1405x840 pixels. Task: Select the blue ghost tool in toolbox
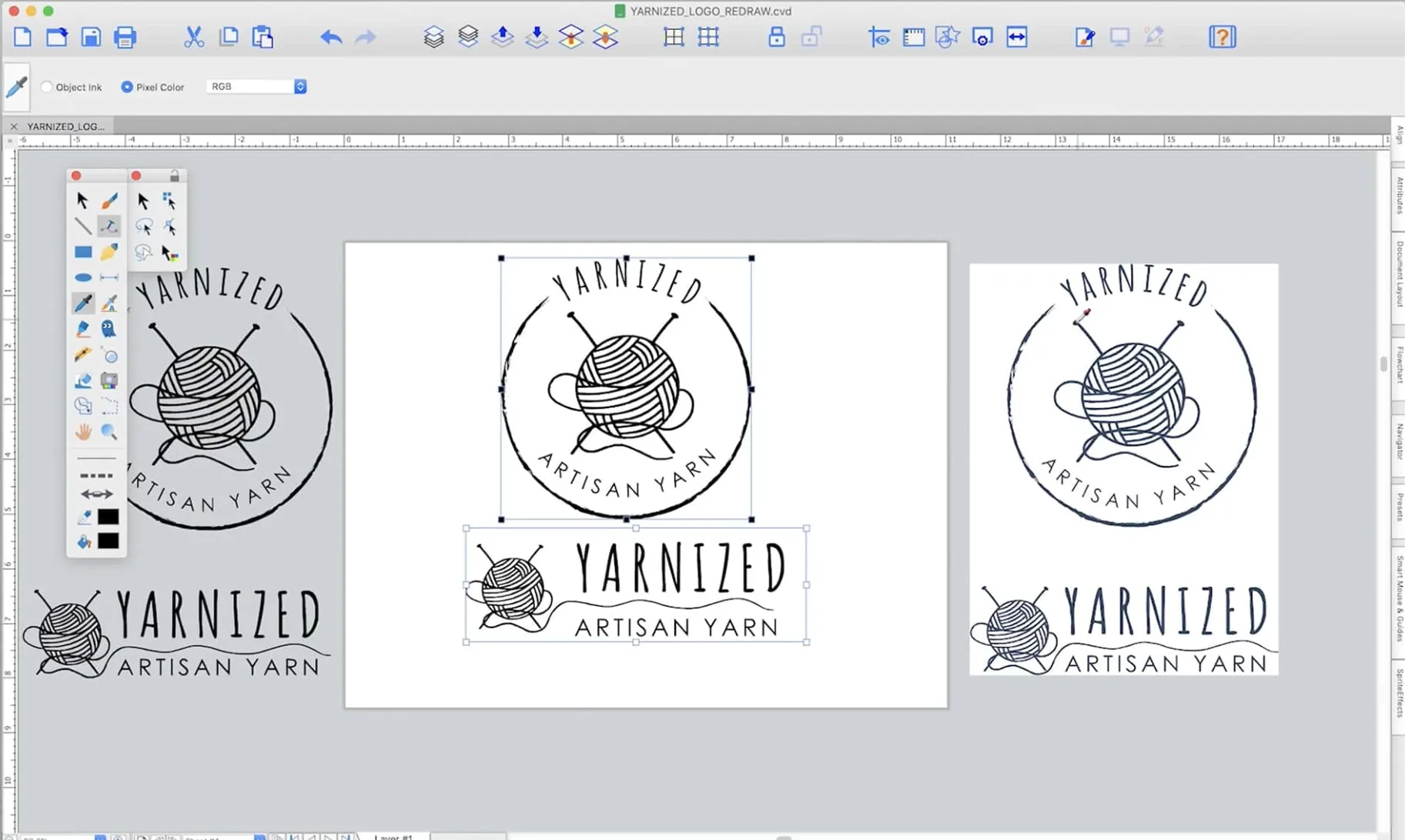coord(109,329)
